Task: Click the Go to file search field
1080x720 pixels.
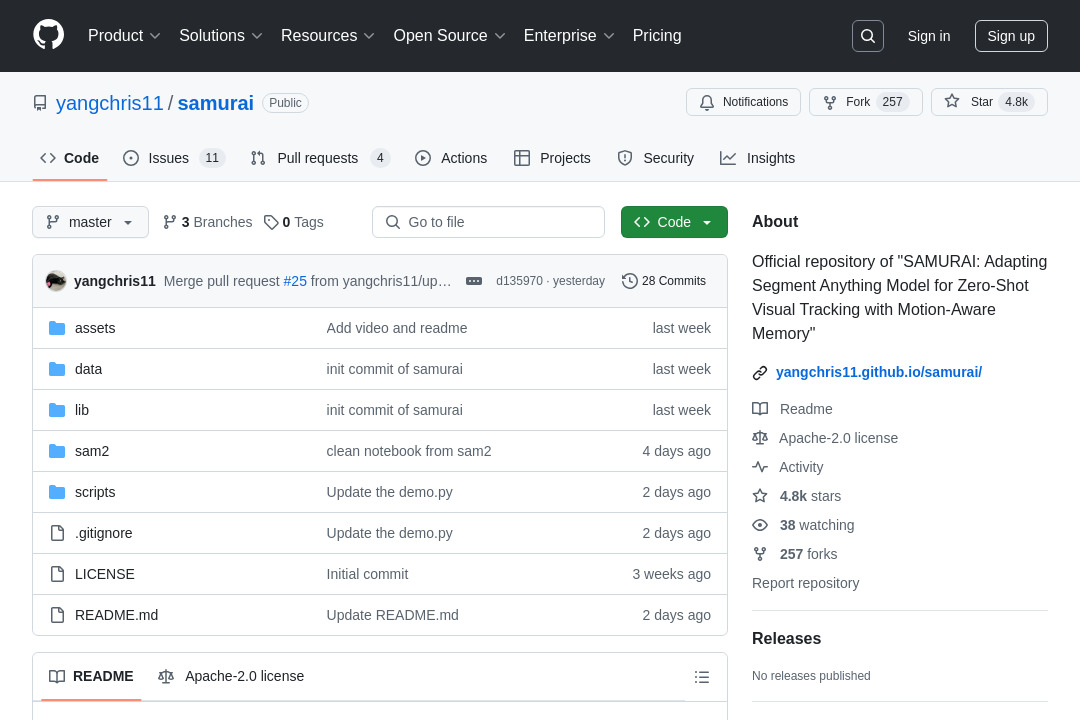Action: point(488,222)
